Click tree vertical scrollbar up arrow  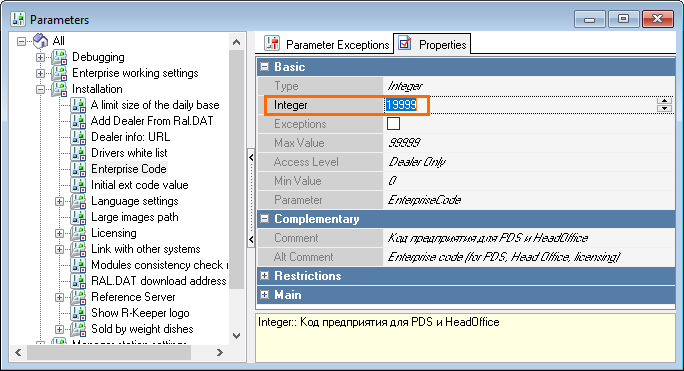(236, 42)
